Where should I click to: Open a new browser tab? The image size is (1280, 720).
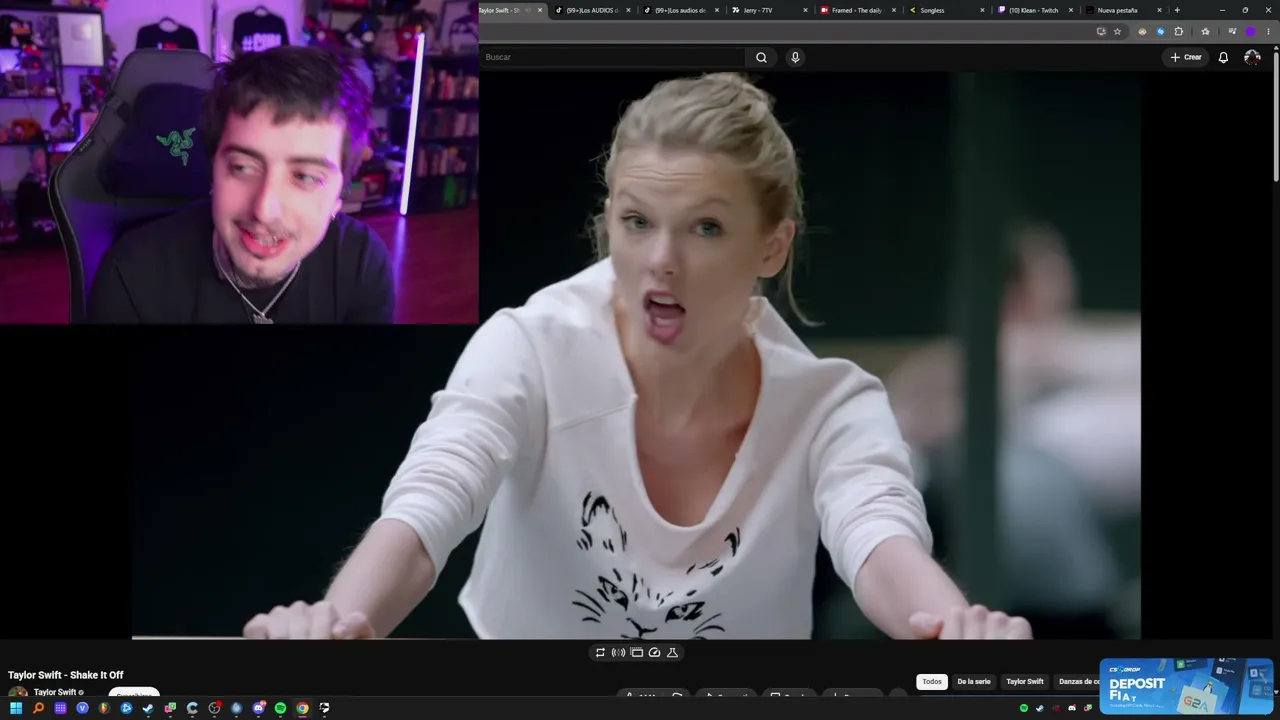1177,10
